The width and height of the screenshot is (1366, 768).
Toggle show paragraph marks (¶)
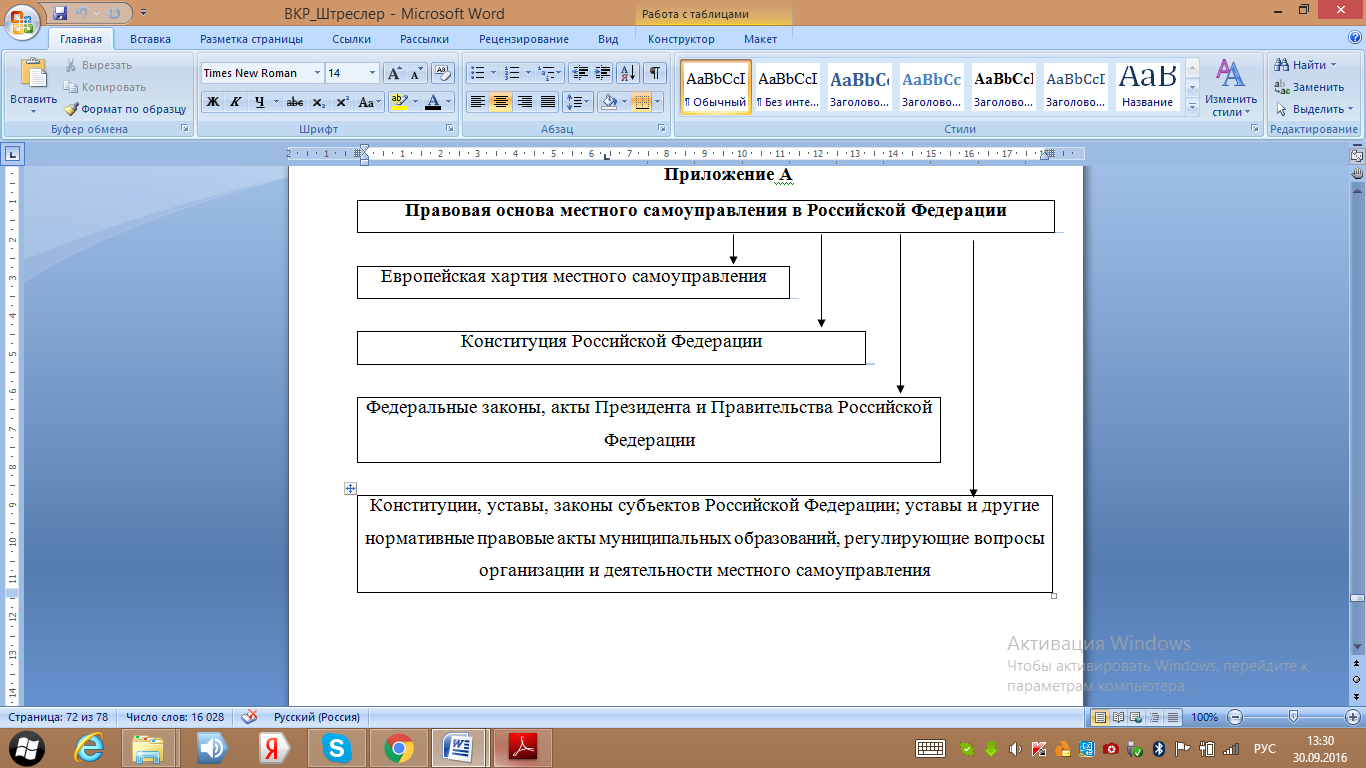(655, 73)
